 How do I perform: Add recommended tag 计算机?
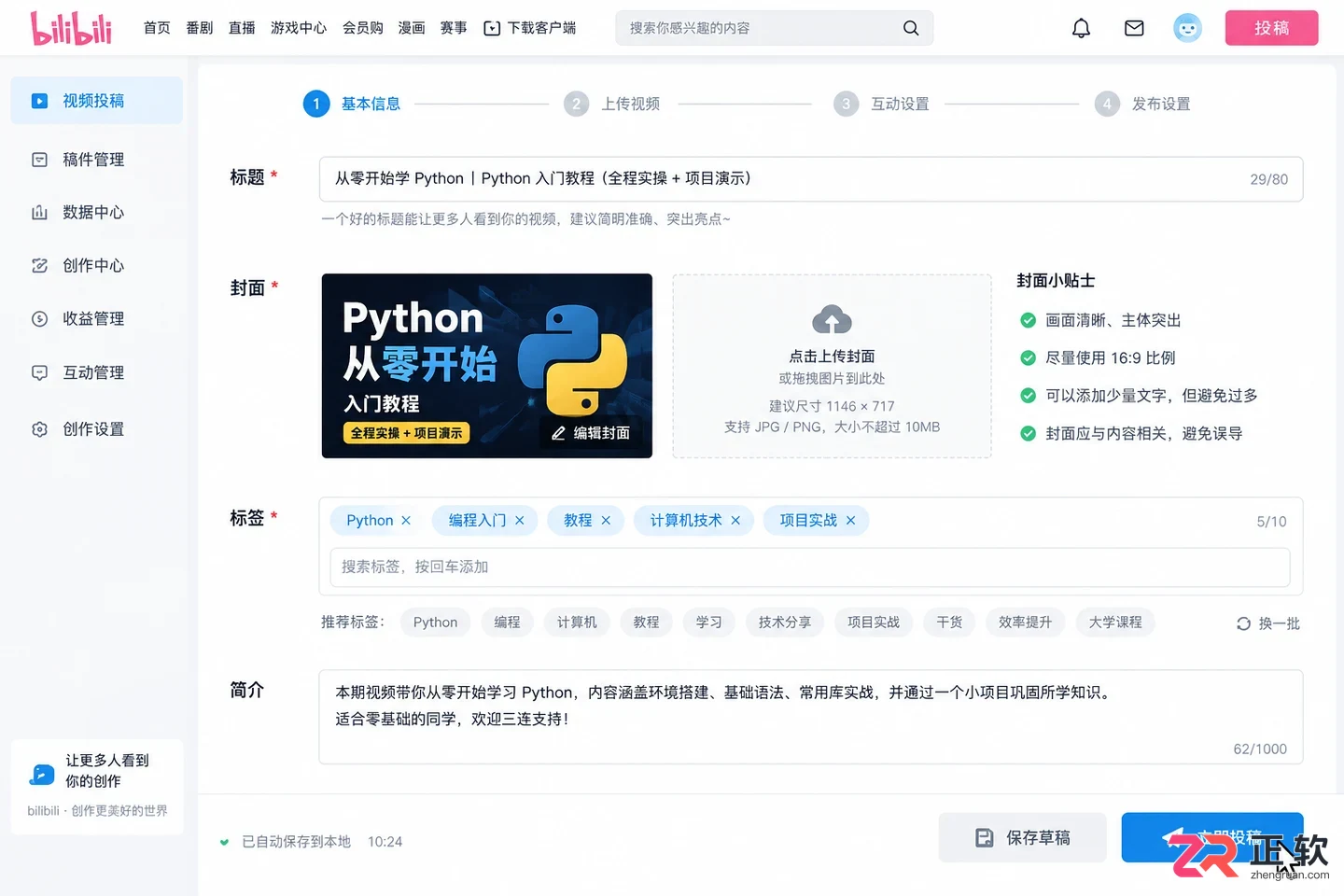click(577, 623)
